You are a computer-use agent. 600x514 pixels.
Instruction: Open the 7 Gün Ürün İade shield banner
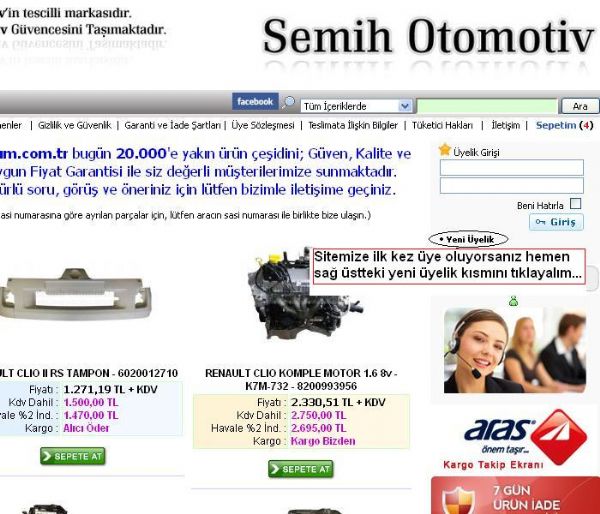pos(515,495)
